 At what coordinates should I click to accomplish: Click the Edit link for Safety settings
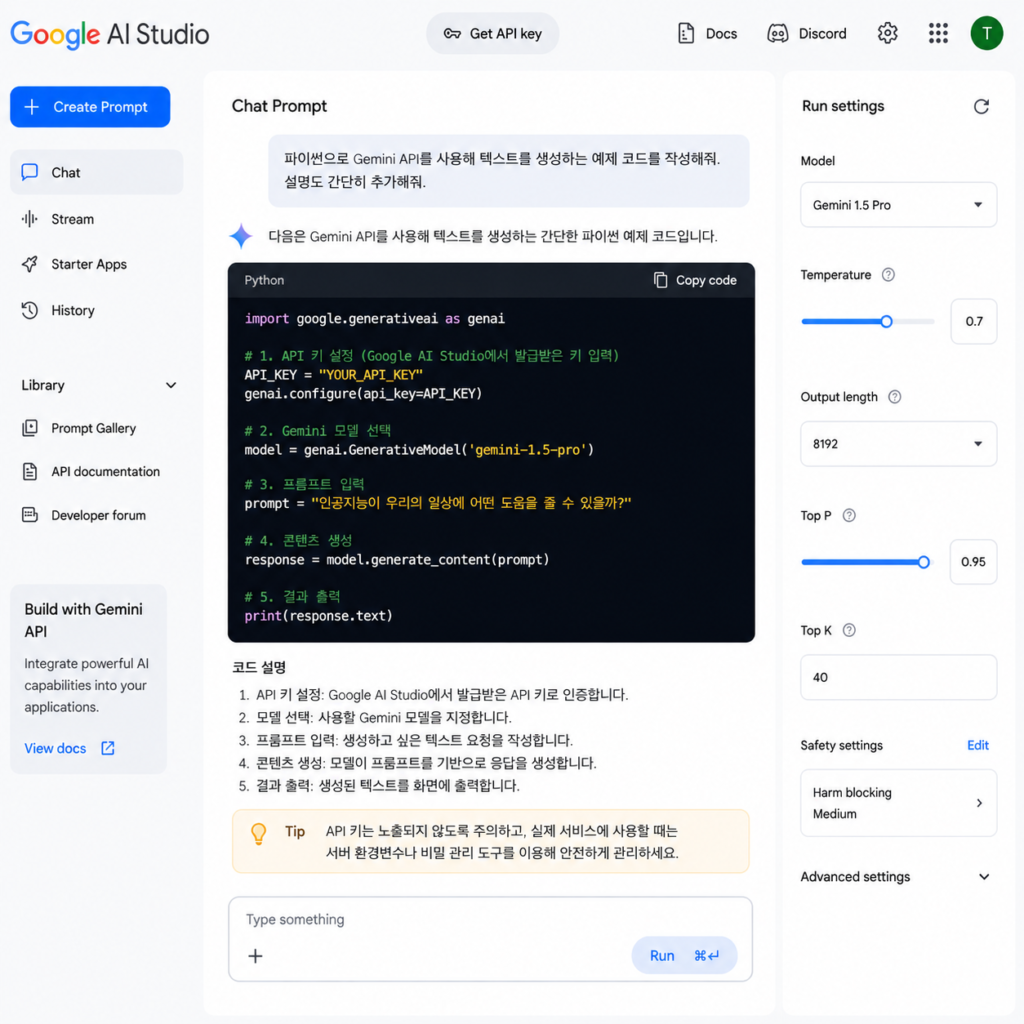coord(978,745)
